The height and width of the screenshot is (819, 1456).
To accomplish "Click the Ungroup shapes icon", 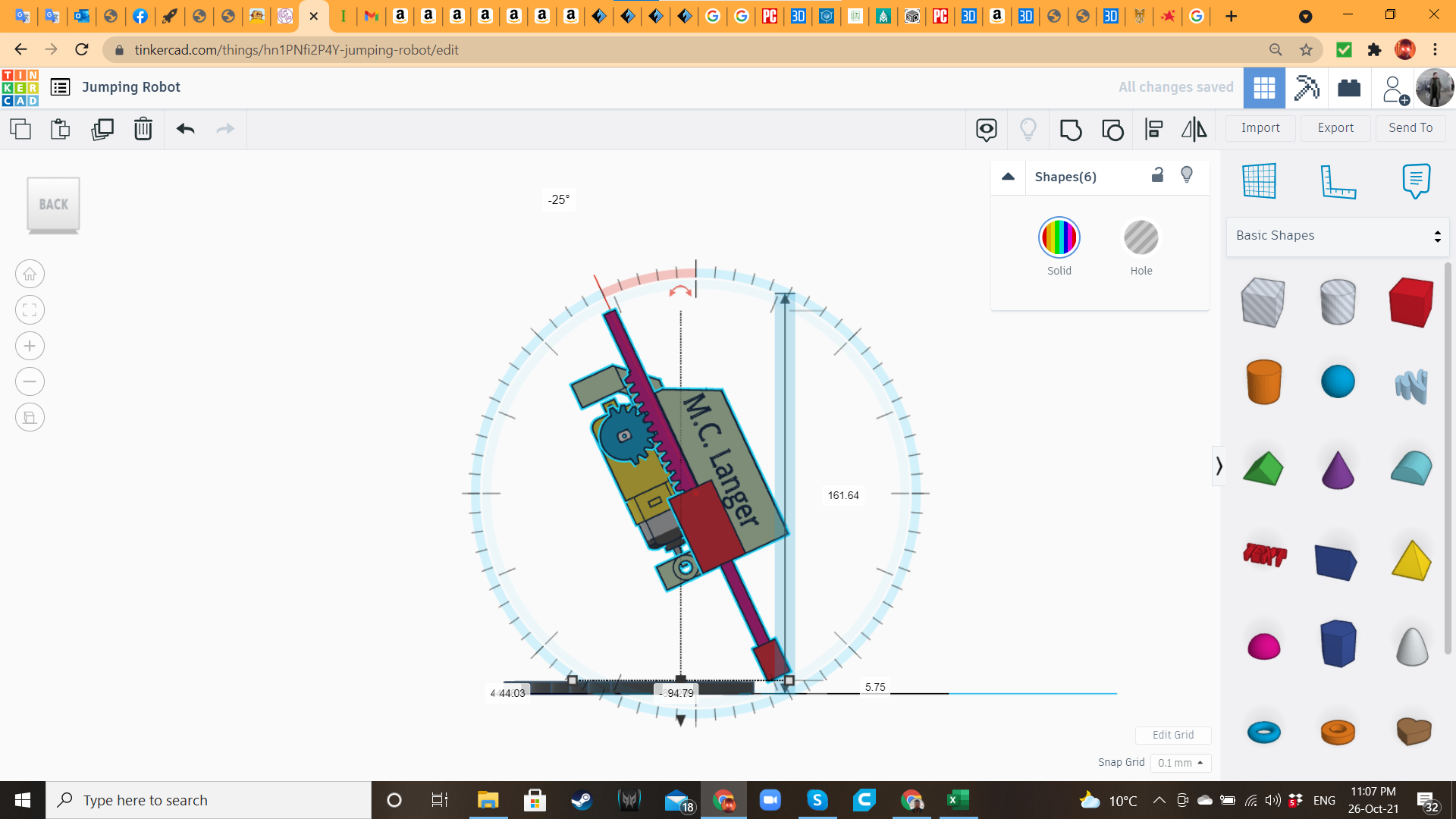I will coord(1112,130).
